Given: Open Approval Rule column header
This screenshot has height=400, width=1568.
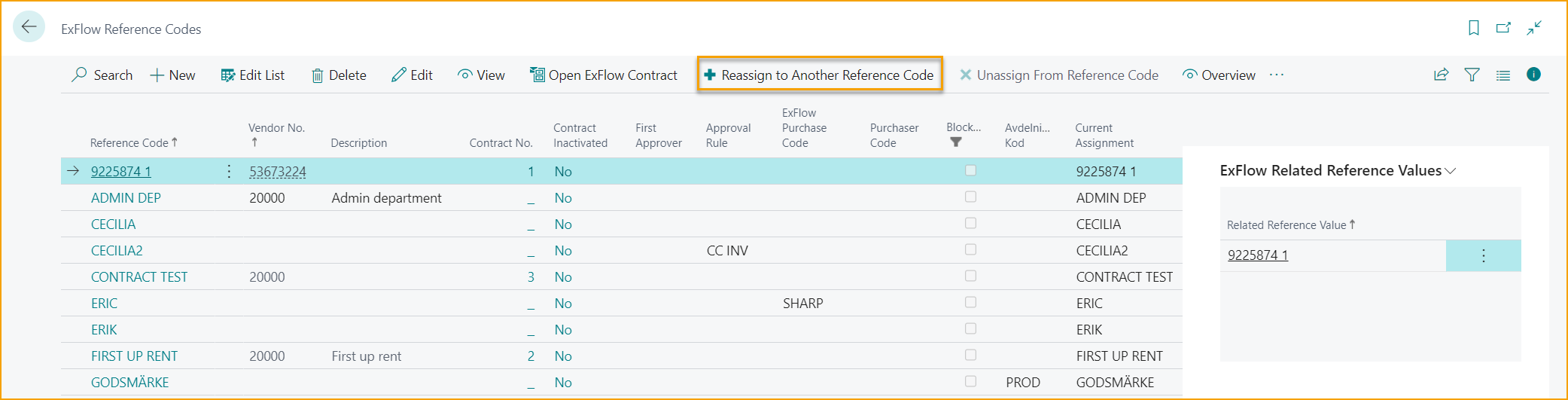Looking at the screenshot, I should click(x=728, y=135).
